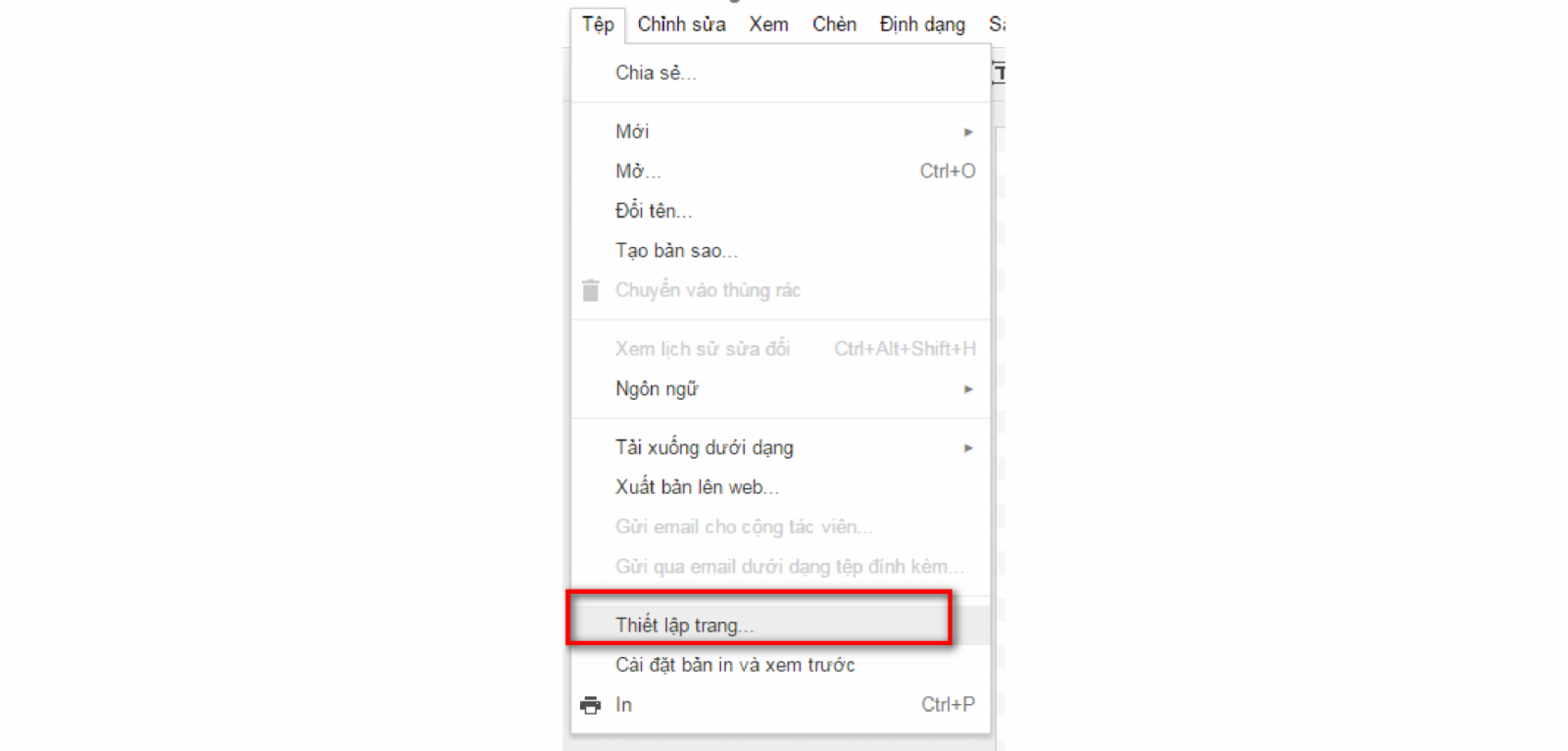The width and height of the screenshot is (1568, 751).
Task: Choose Tạo bản sao... entry
Action: coord(781,250)
